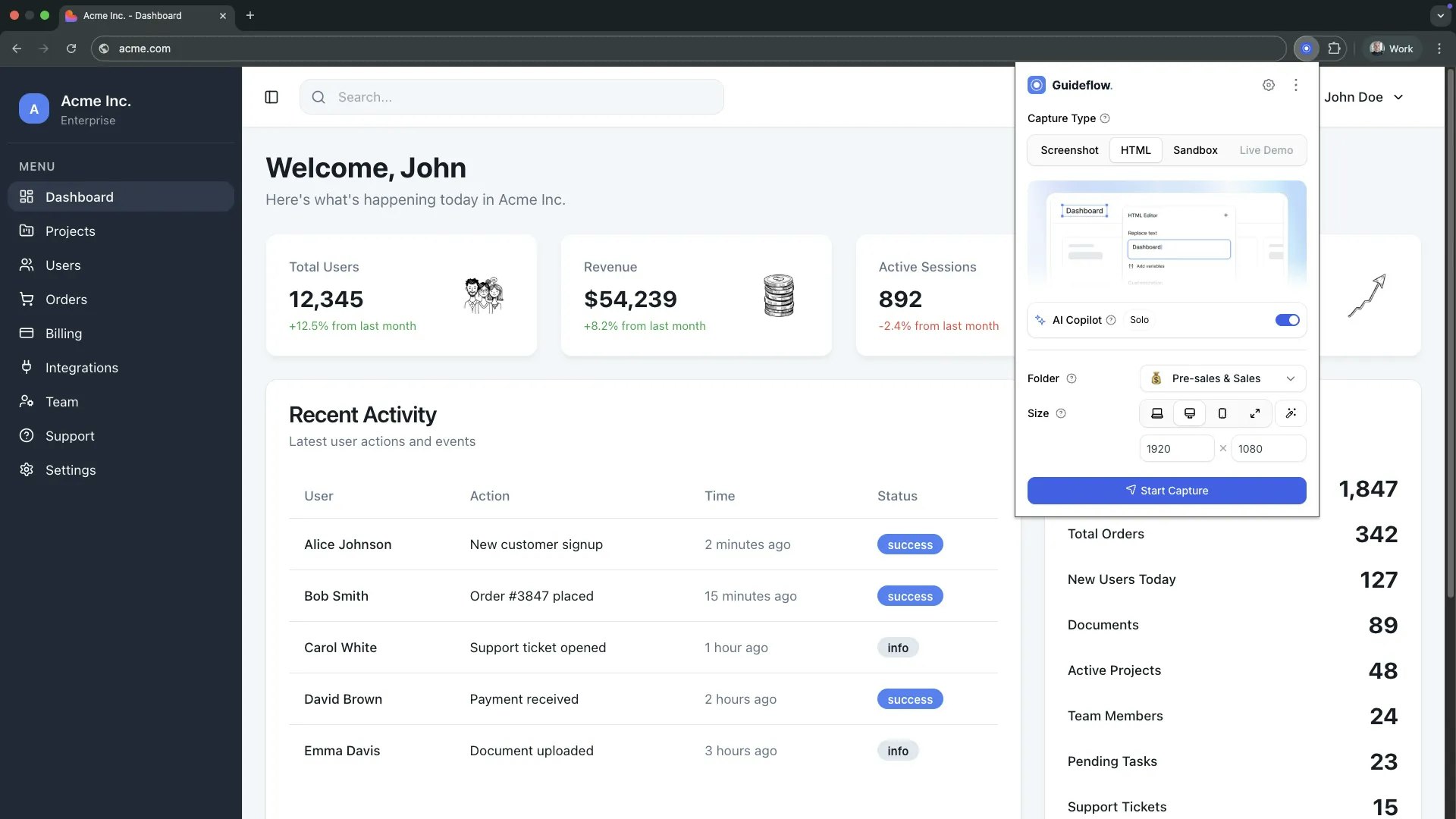The image size is (1456, 819).
Task: Click the magic wand auto-size icon
Action: (1291, 413)
